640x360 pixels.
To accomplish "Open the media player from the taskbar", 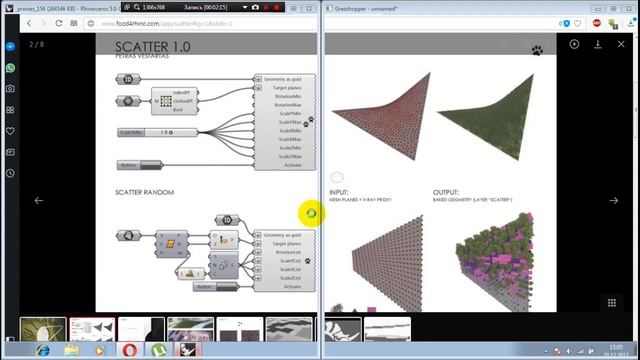I will click(x=99, y=350).
